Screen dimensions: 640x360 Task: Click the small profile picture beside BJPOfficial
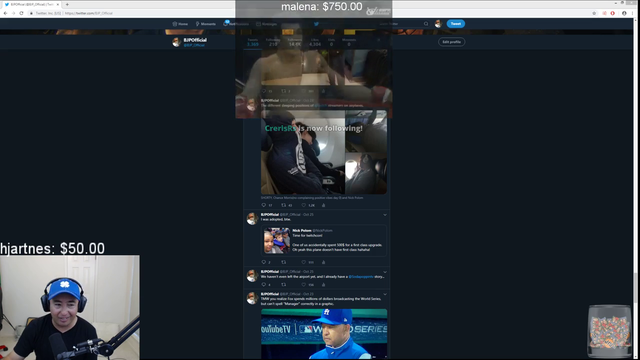pyautogui.click(x=176, y=42)
